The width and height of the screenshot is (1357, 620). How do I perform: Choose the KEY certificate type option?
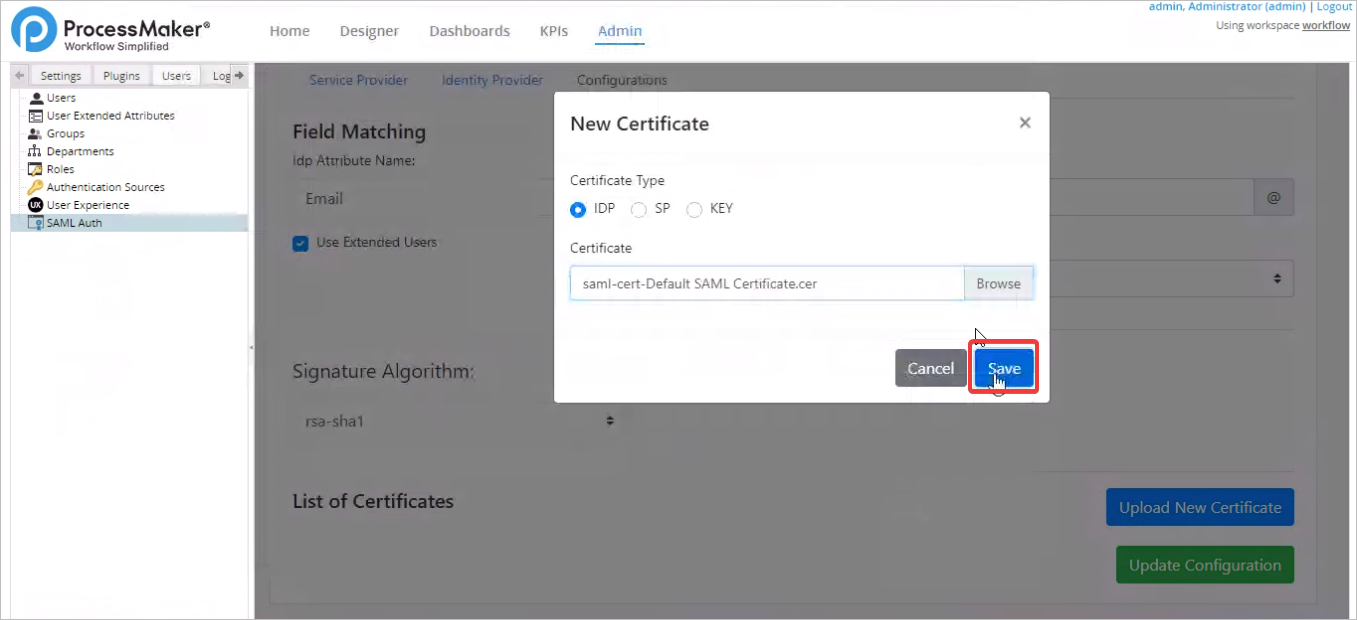click(x=694, y=209)
